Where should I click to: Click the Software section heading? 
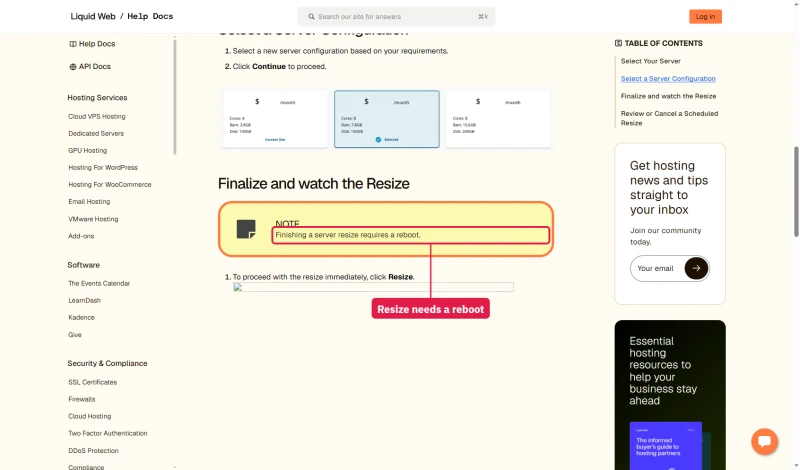pyautogui.click(x=83, y=265)
